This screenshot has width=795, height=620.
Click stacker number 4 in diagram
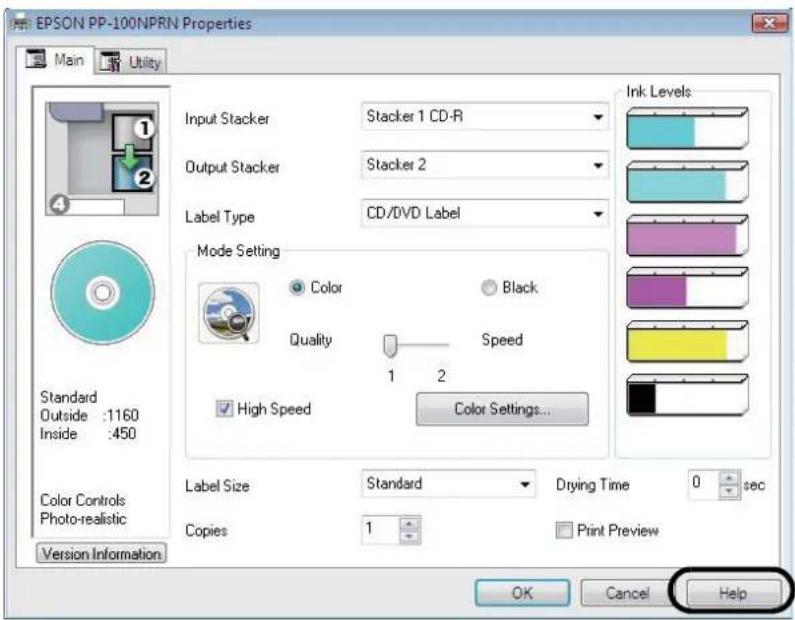(x=59, y=205)
